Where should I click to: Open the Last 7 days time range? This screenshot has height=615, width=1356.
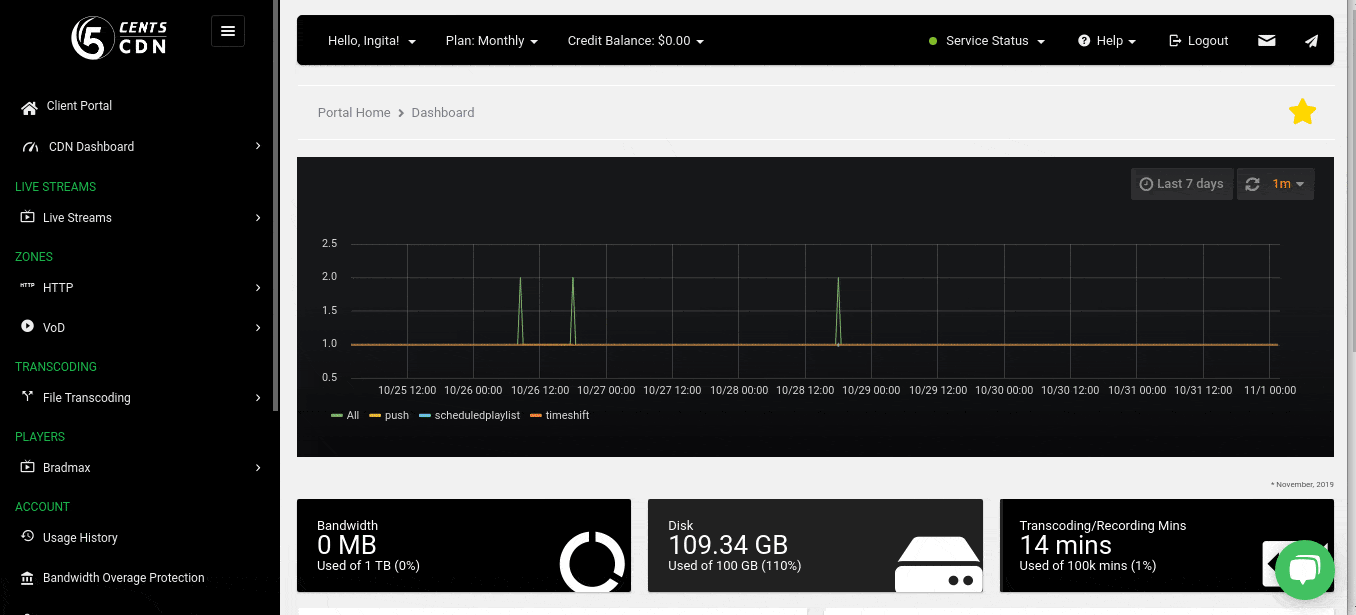[x=1182, y=184]
